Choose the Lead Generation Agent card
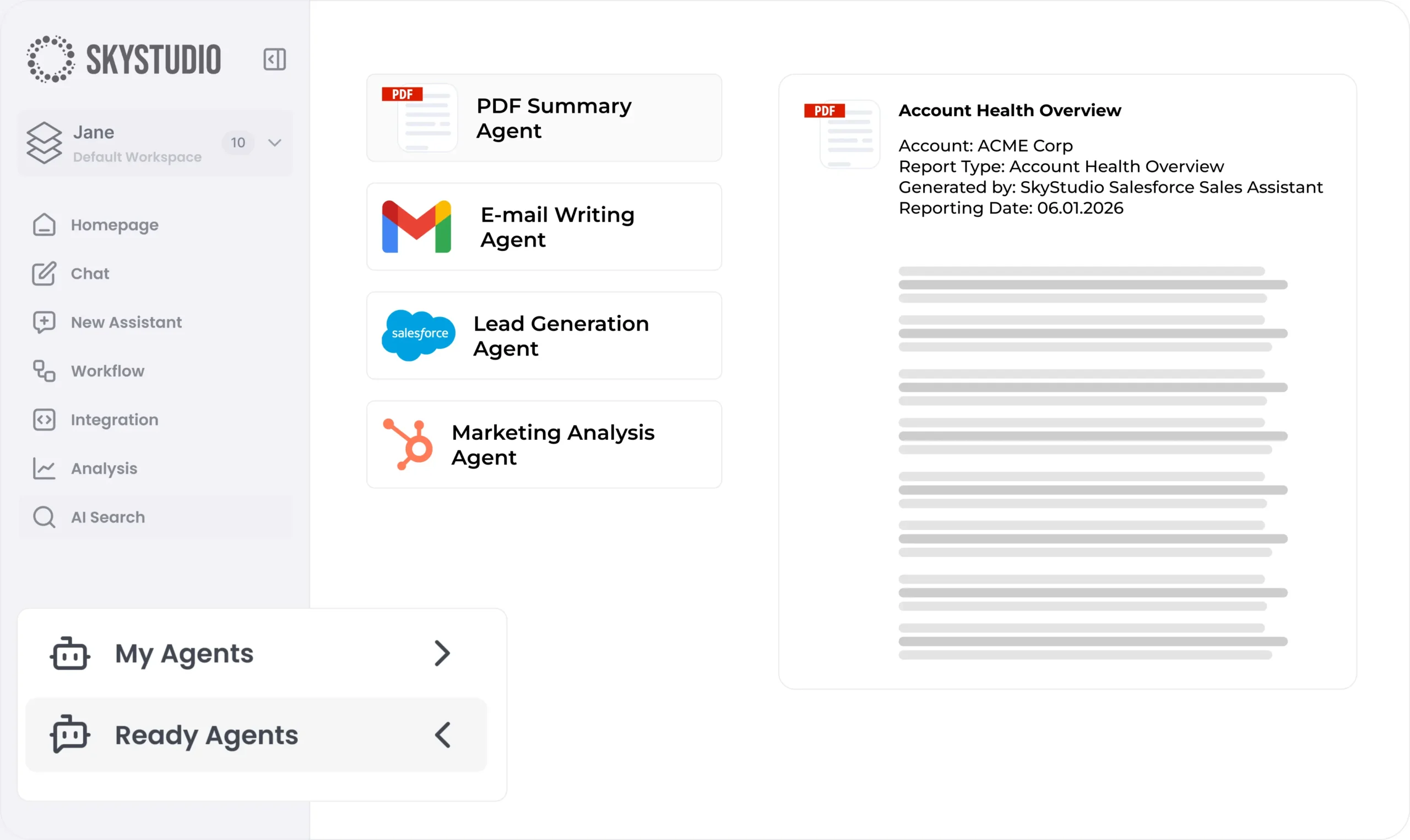The image size is (1410, 840). pos(544,336)
